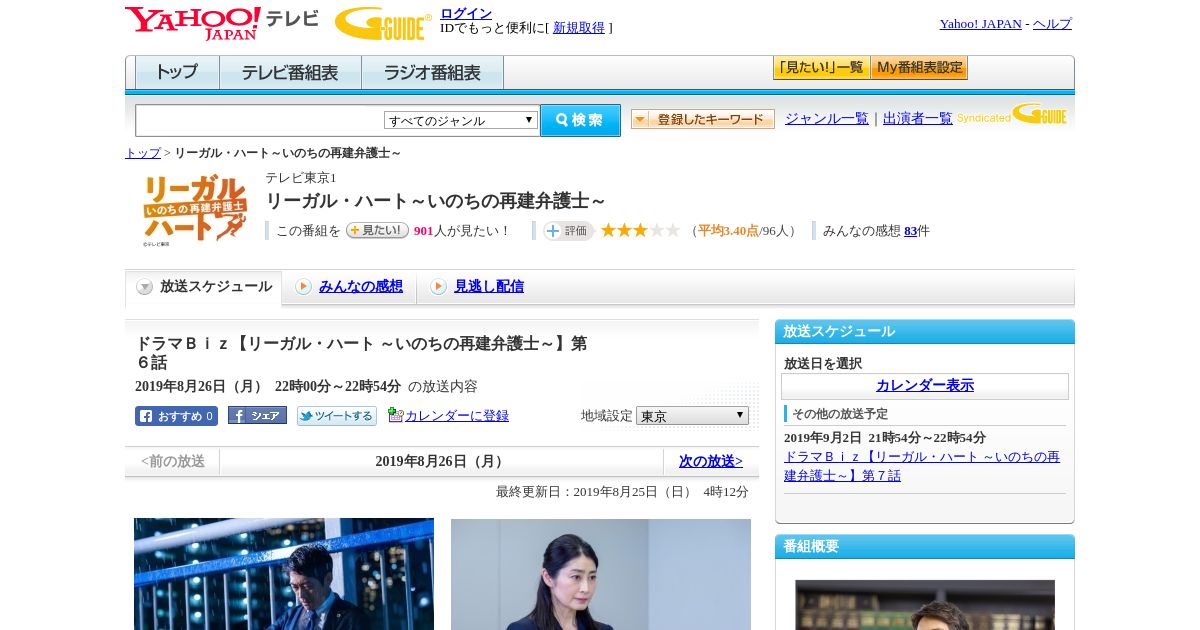Click the 見たい! add button
The width and height of the screenshot is (1200, 630).
tap(377, 230)
